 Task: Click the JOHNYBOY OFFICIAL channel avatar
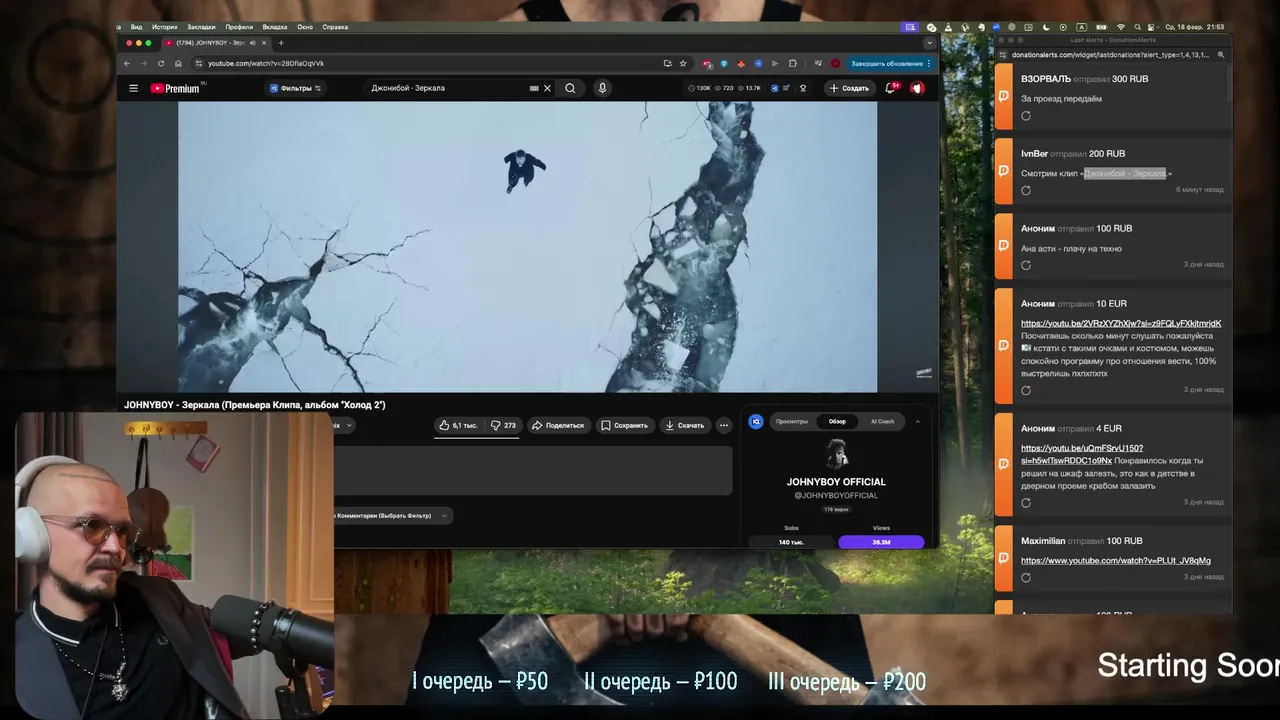point(837,453)
